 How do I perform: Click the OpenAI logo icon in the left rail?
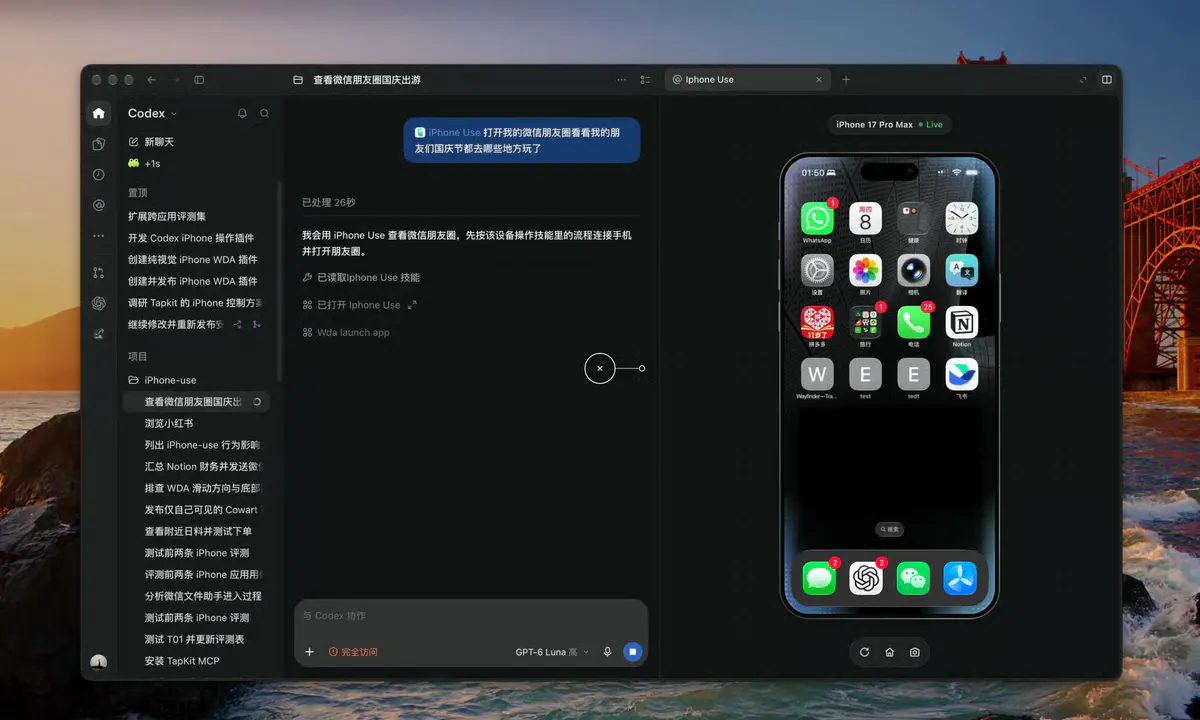click(x=98, y=303)
